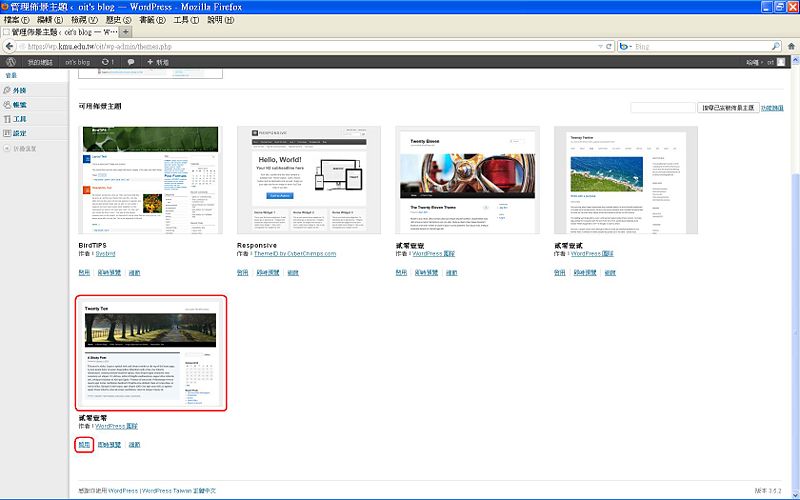The image size is (800, 500).
Task: Open the 說明 (H) menu
Action: 220,19
